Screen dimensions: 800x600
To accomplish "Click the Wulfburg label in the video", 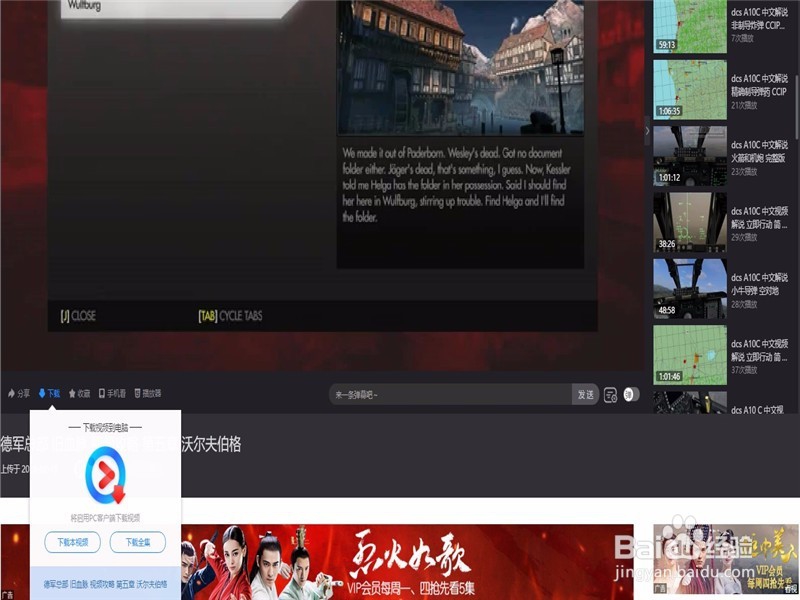I will (84, 6).
